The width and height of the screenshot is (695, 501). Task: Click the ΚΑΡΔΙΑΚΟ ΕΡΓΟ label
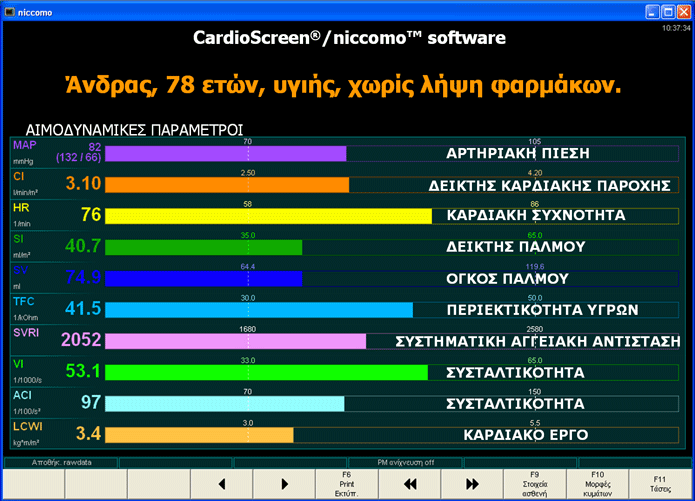[526, 435]
